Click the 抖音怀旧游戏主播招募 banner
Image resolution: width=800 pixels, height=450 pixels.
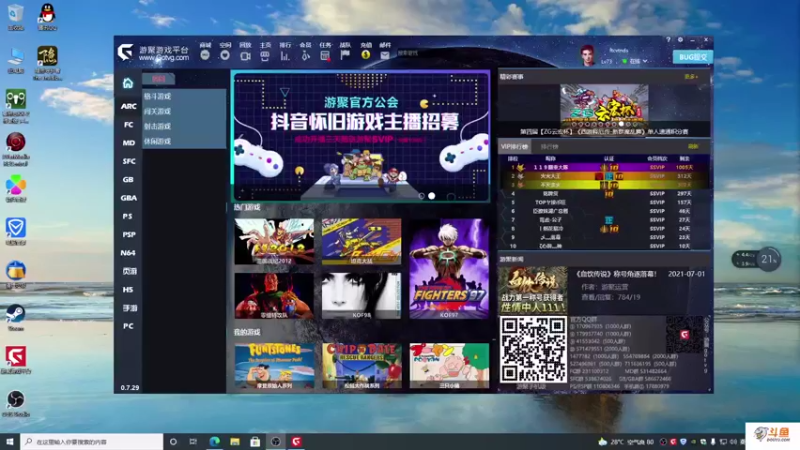pyautogui.click(x=361, y=136)
